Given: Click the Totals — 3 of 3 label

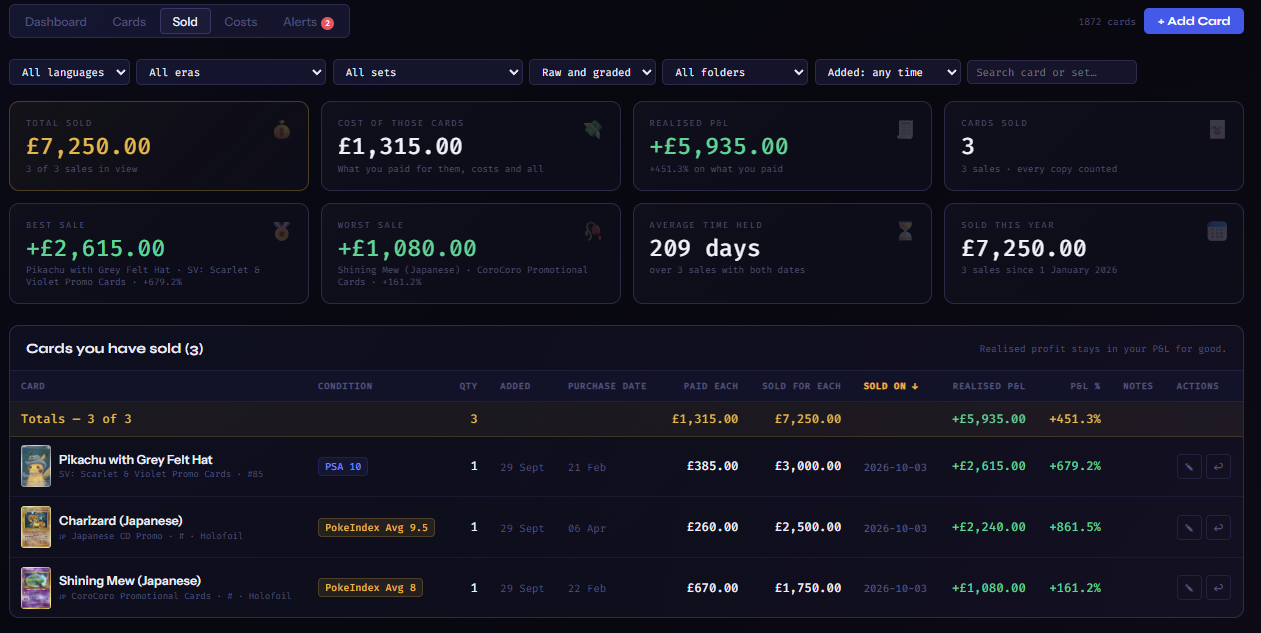Looking at the screenshot, I should [x=76, y=419].
